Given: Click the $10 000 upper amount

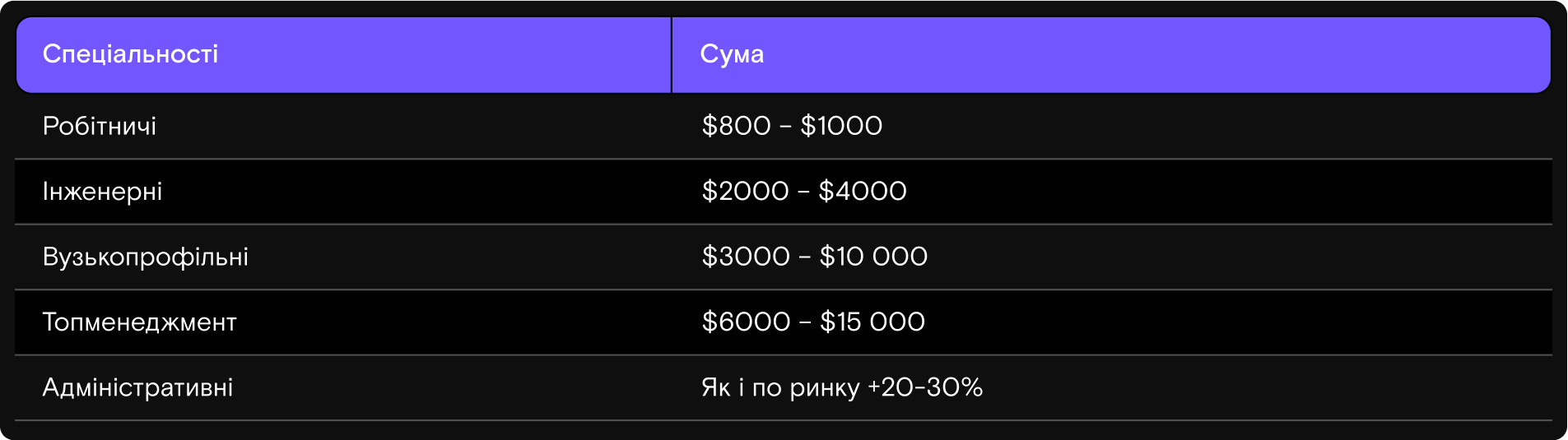Looking at the screenshot, I should [x=873, y=257].
